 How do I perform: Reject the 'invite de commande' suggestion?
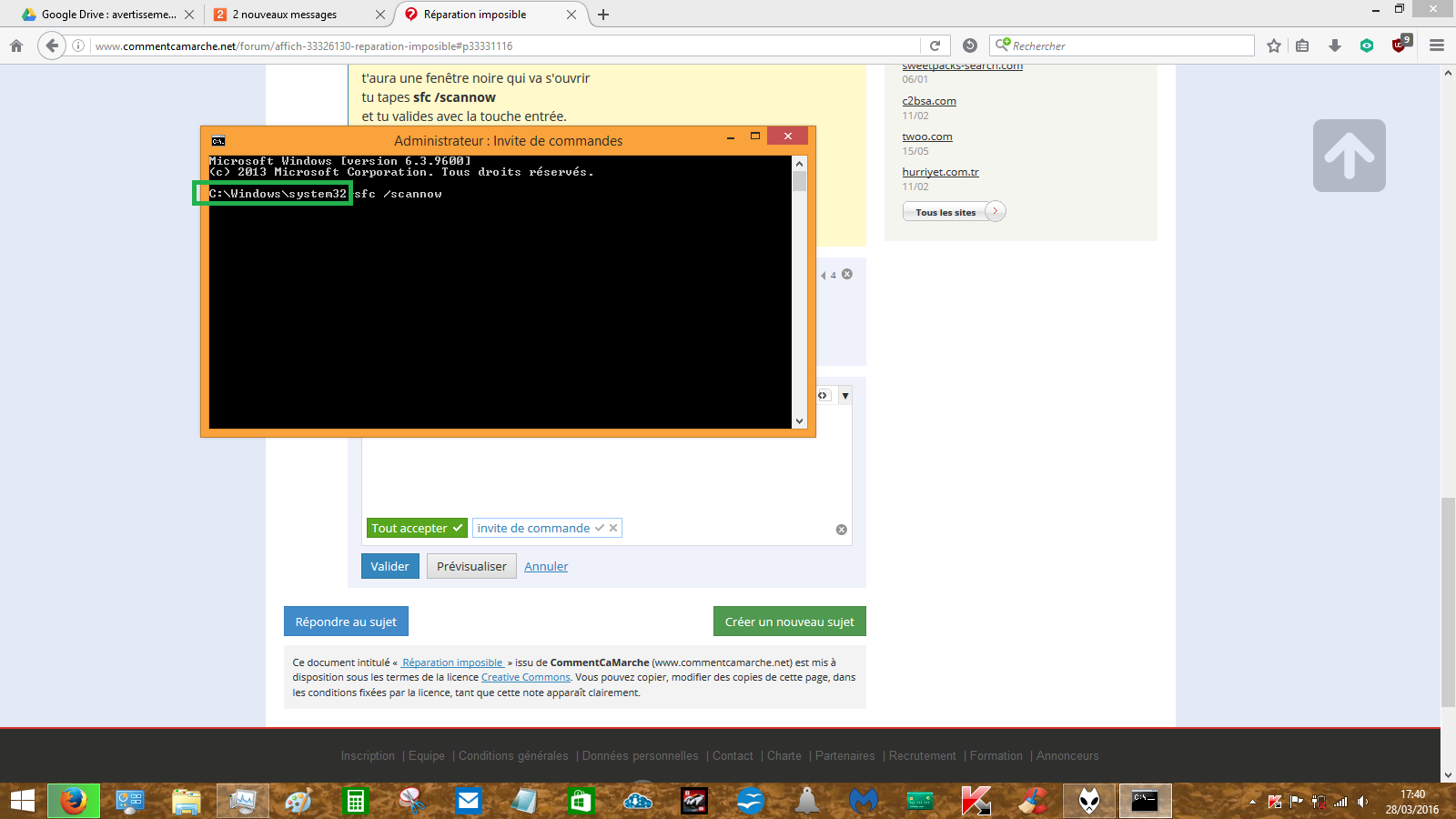(x=613, y=528)
